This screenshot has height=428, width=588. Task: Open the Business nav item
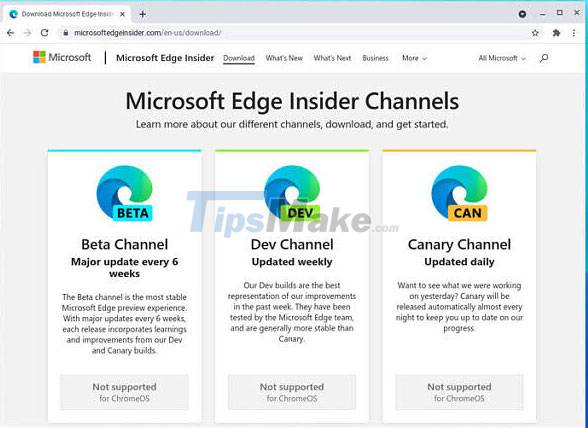click(375, 58)
